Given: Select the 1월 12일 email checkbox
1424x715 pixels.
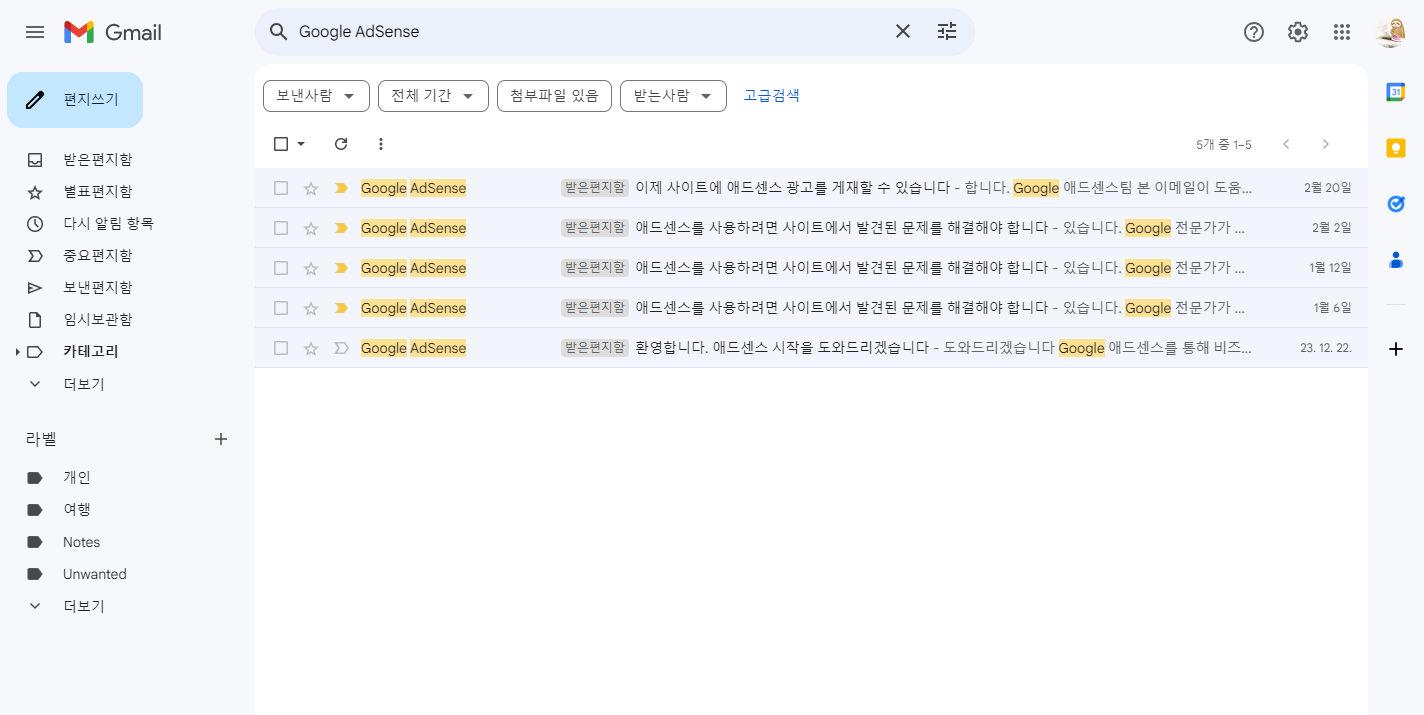Looking at the screenshot, I should tap(281, 268).
